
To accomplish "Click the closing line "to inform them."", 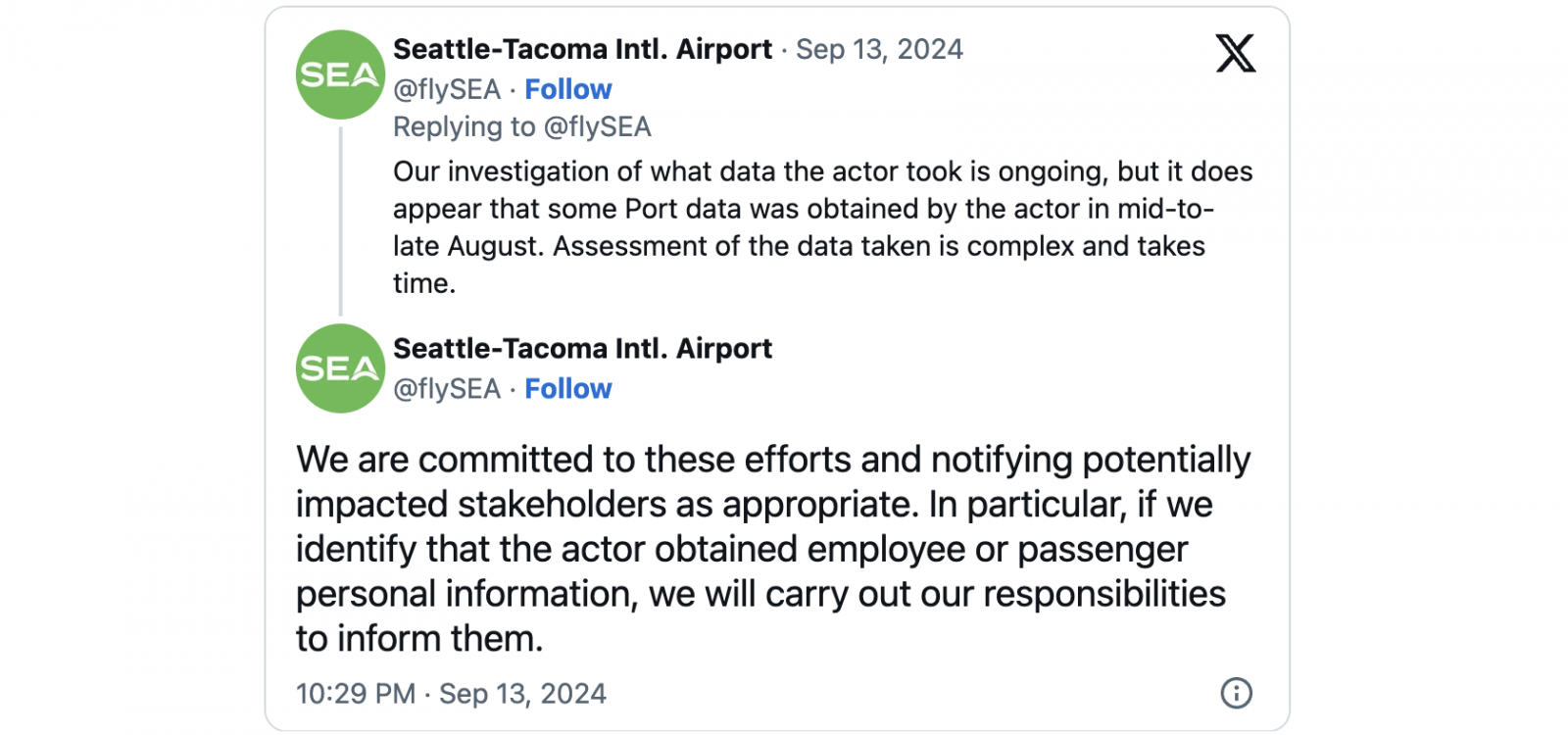I will (x=418, y=639).
